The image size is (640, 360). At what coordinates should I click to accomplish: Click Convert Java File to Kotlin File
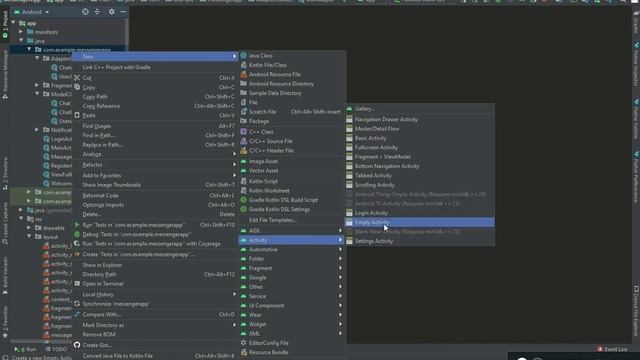pos(155,356)
